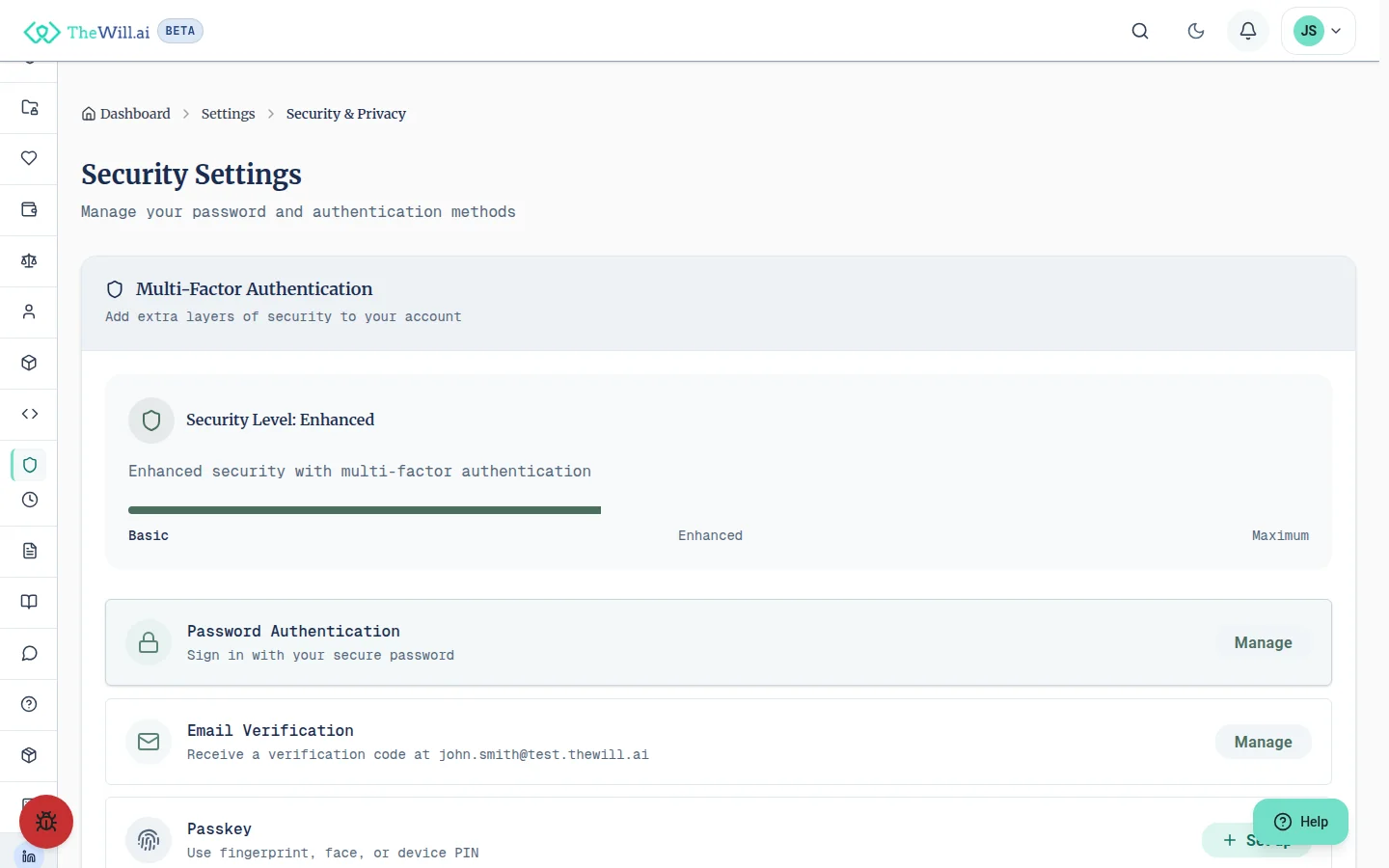Open the cube sidebar icon below person
This screenshot has height=868, width=1389.
(x=29, y=363)
